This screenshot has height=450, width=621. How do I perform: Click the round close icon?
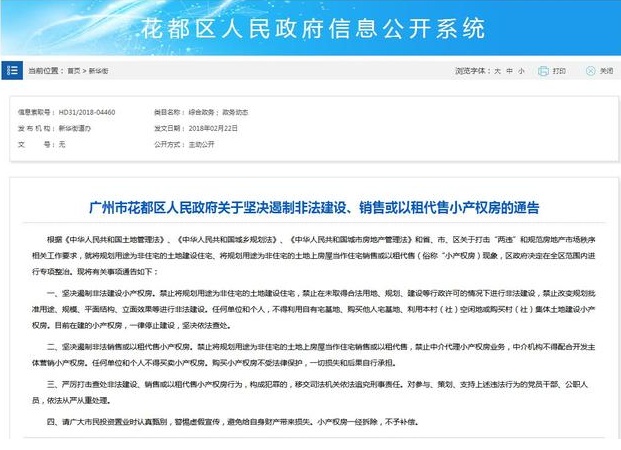(x=590, y=71)
